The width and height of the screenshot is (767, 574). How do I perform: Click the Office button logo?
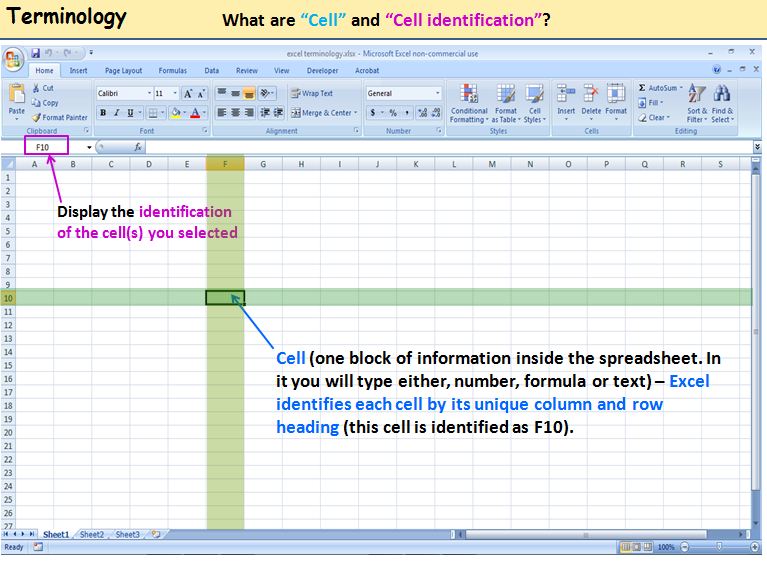[x=14, y=59]
